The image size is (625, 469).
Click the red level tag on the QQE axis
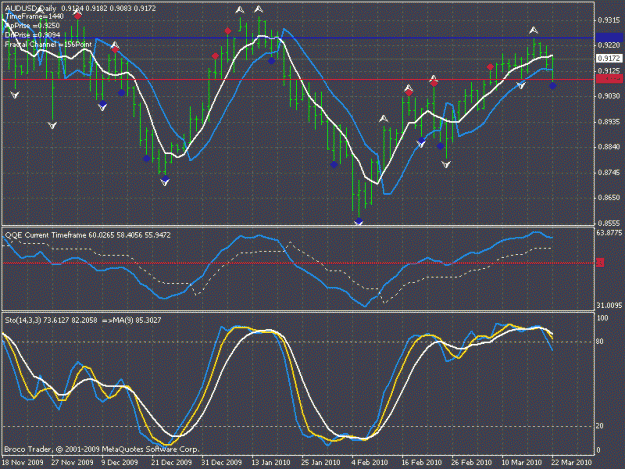click(600, 262)
